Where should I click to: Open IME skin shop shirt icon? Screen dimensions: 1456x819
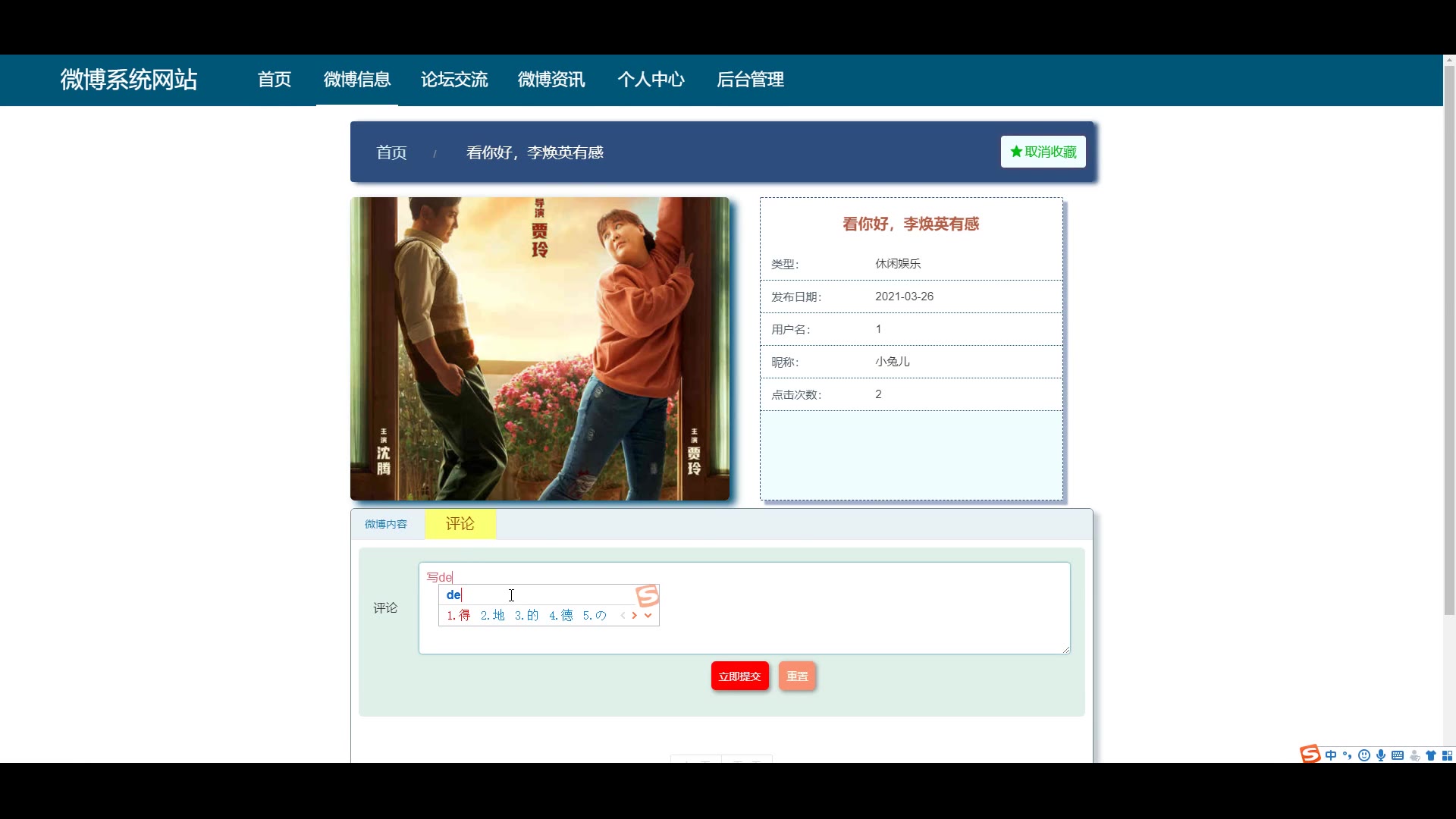tap(1431, 755)
